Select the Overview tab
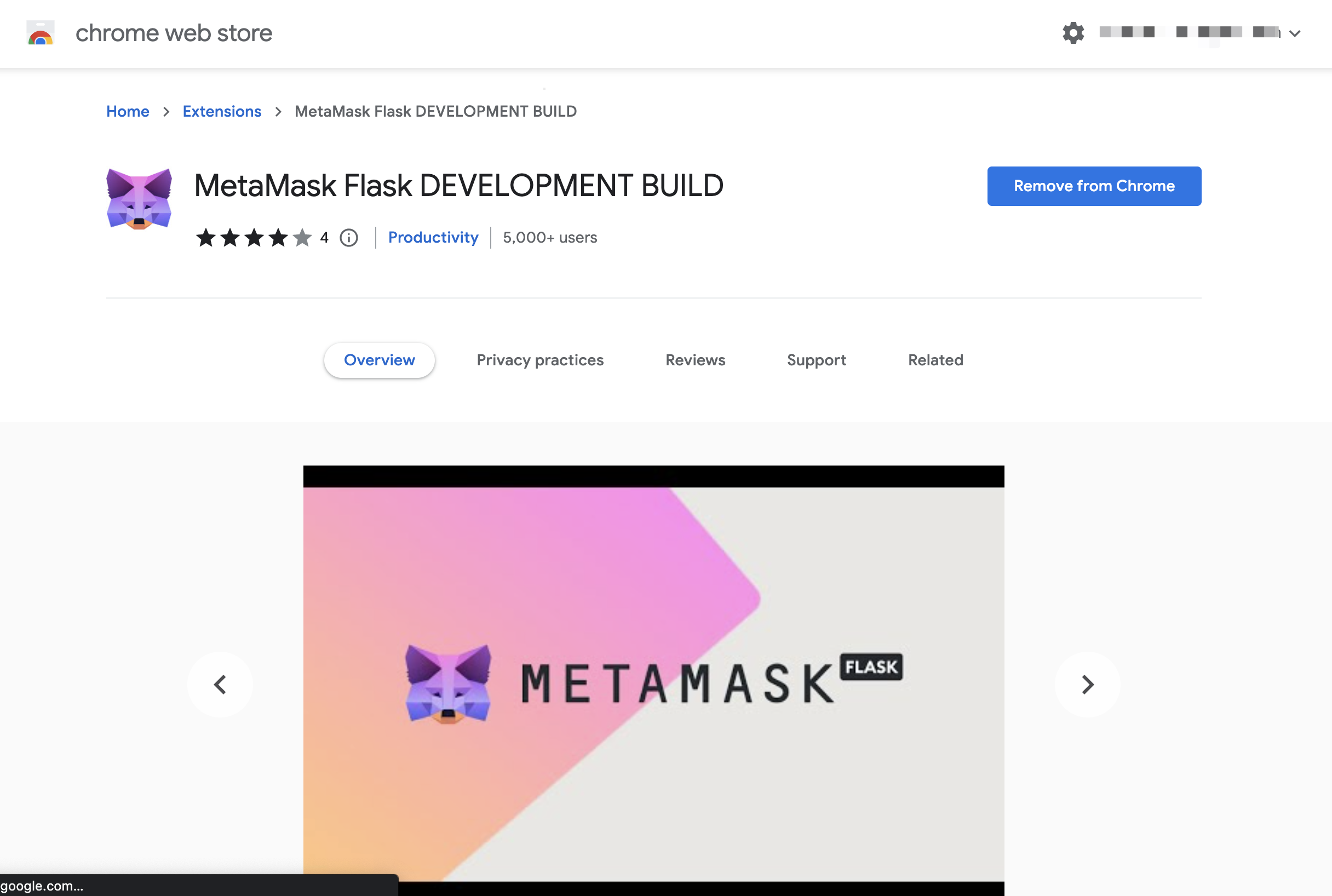 (x=379, y=360)
